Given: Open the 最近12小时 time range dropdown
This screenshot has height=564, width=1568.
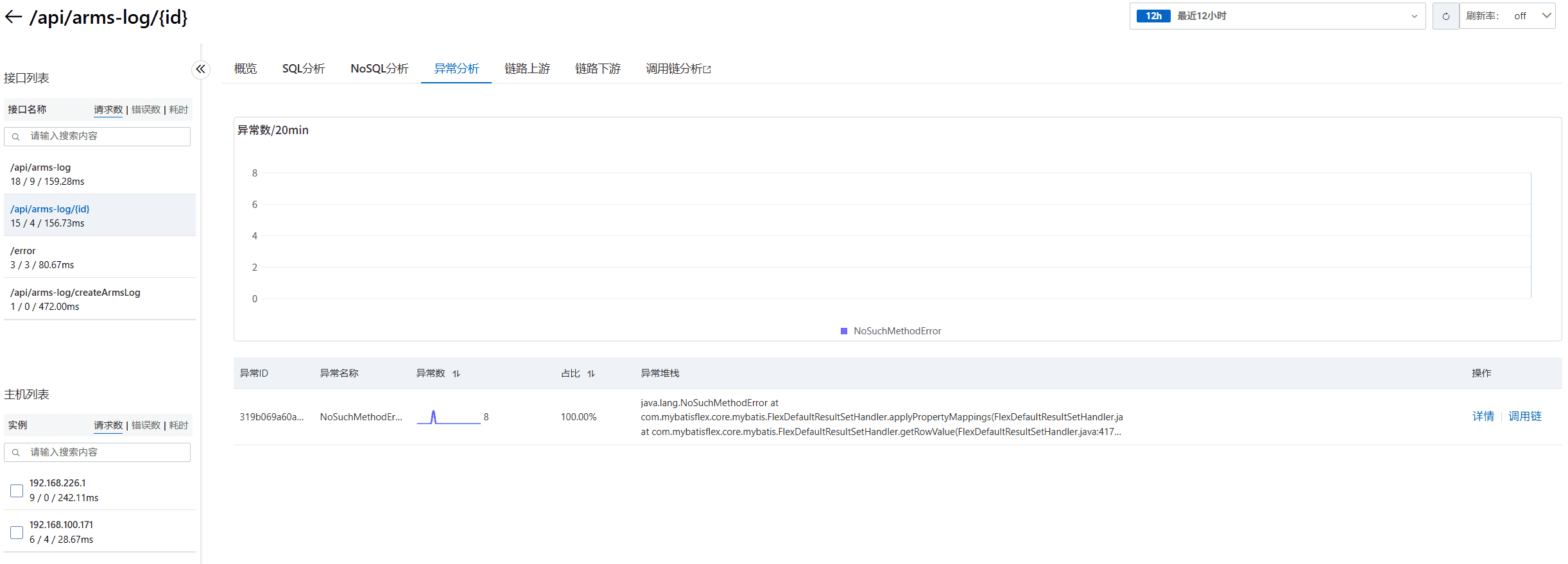Looking at the screenshot, I should click(1277, 16).
